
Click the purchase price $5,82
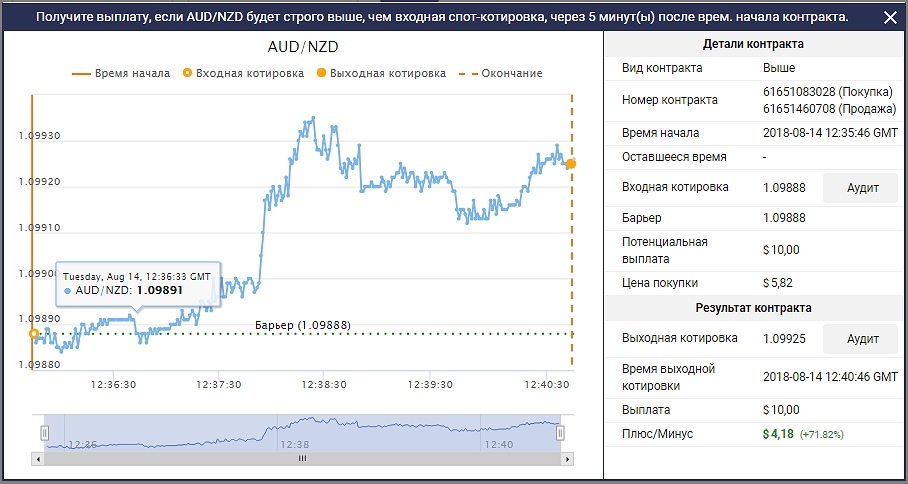[778, 283]
